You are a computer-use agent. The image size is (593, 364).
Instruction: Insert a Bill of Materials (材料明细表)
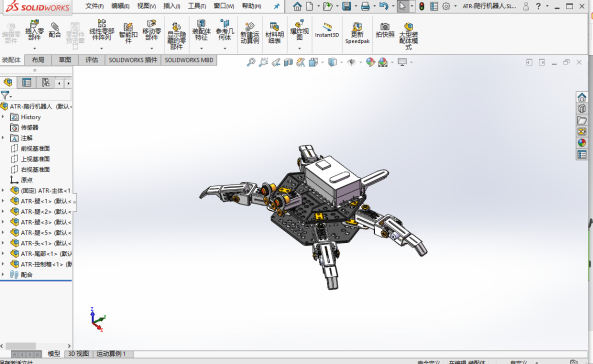275,33
